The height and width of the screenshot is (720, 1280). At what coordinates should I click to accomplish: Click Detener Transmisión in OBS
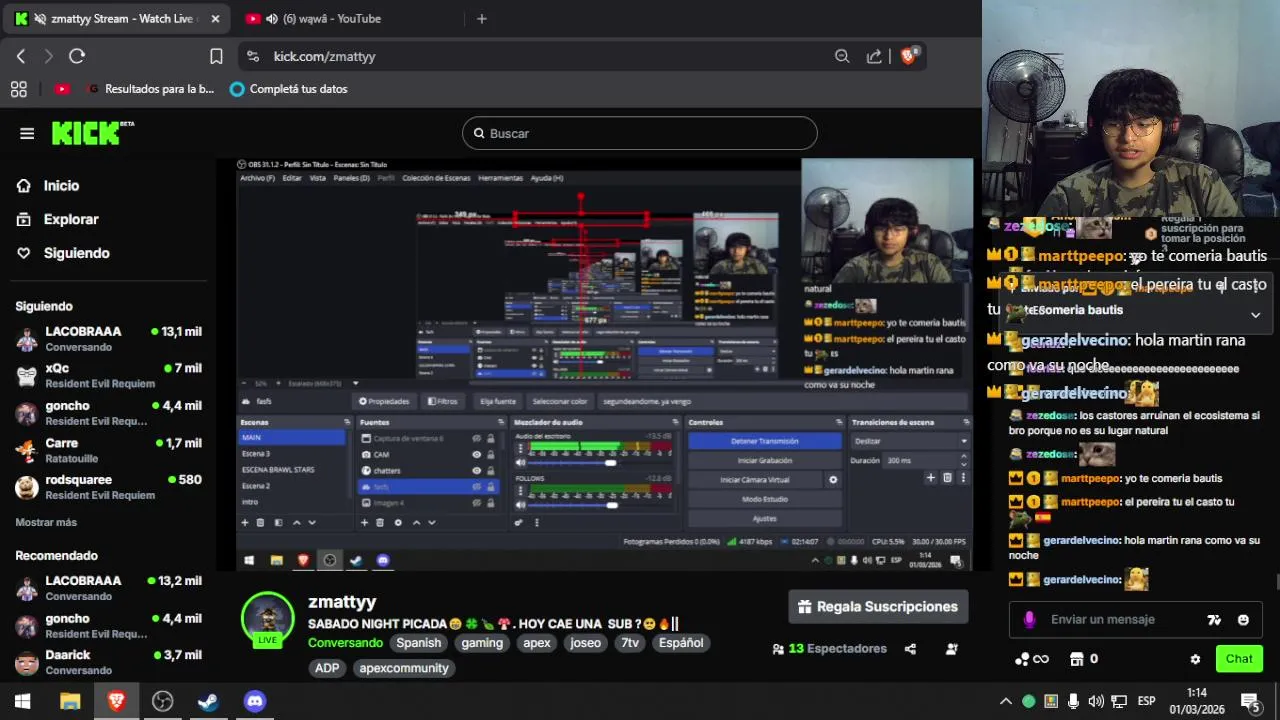(764, 441)
